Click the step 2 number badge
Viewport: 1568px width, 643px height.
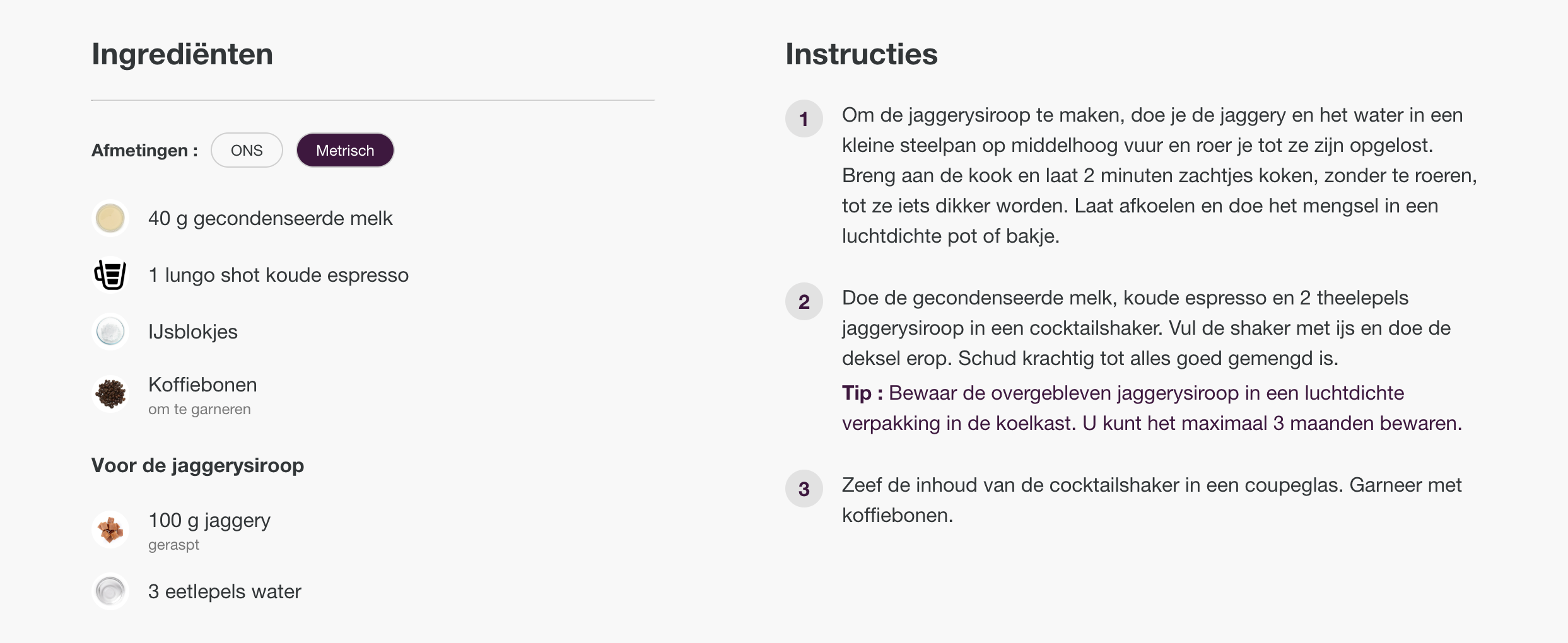tap(804, 301)
